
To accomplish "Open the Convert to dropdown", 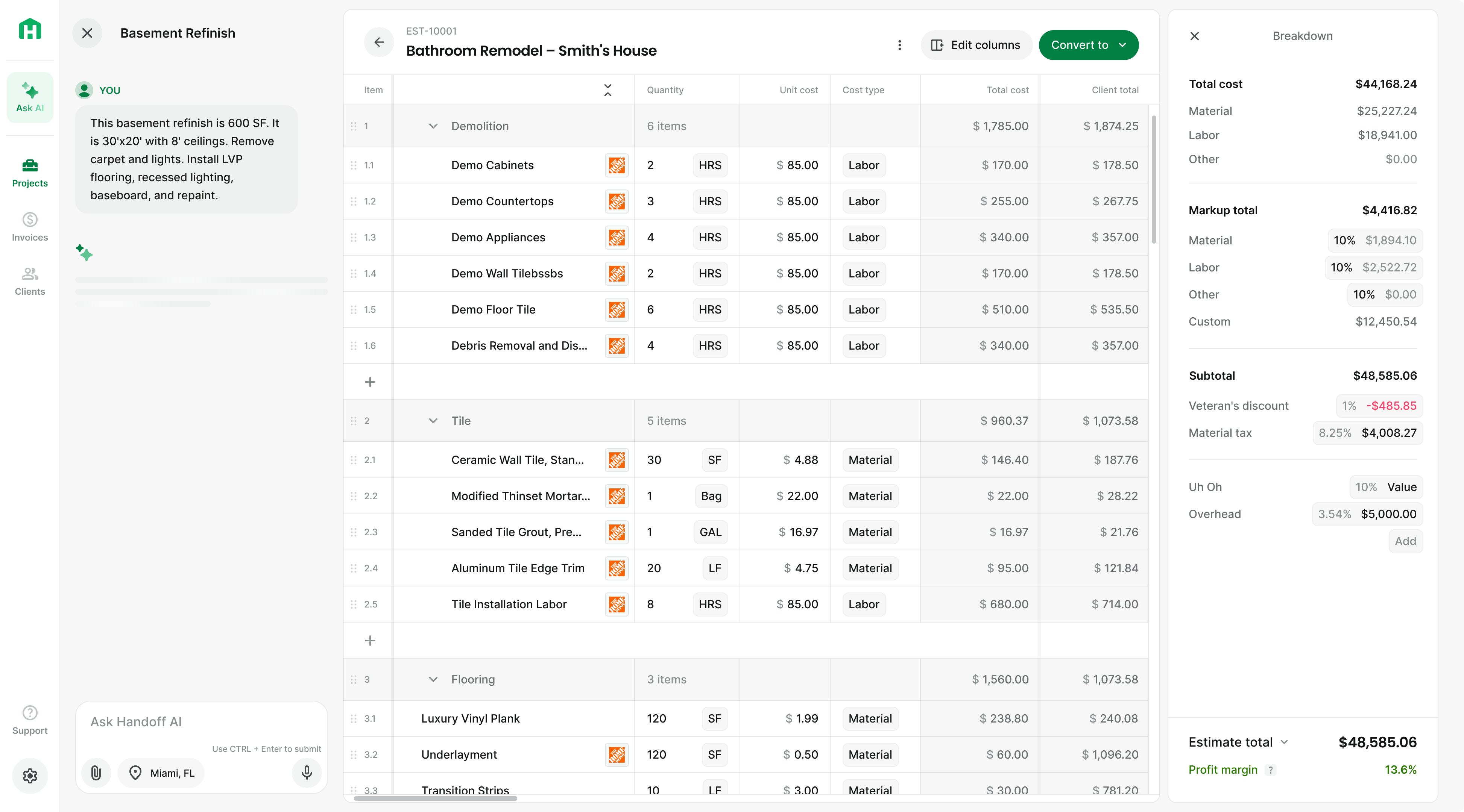I will point(1088,45).
